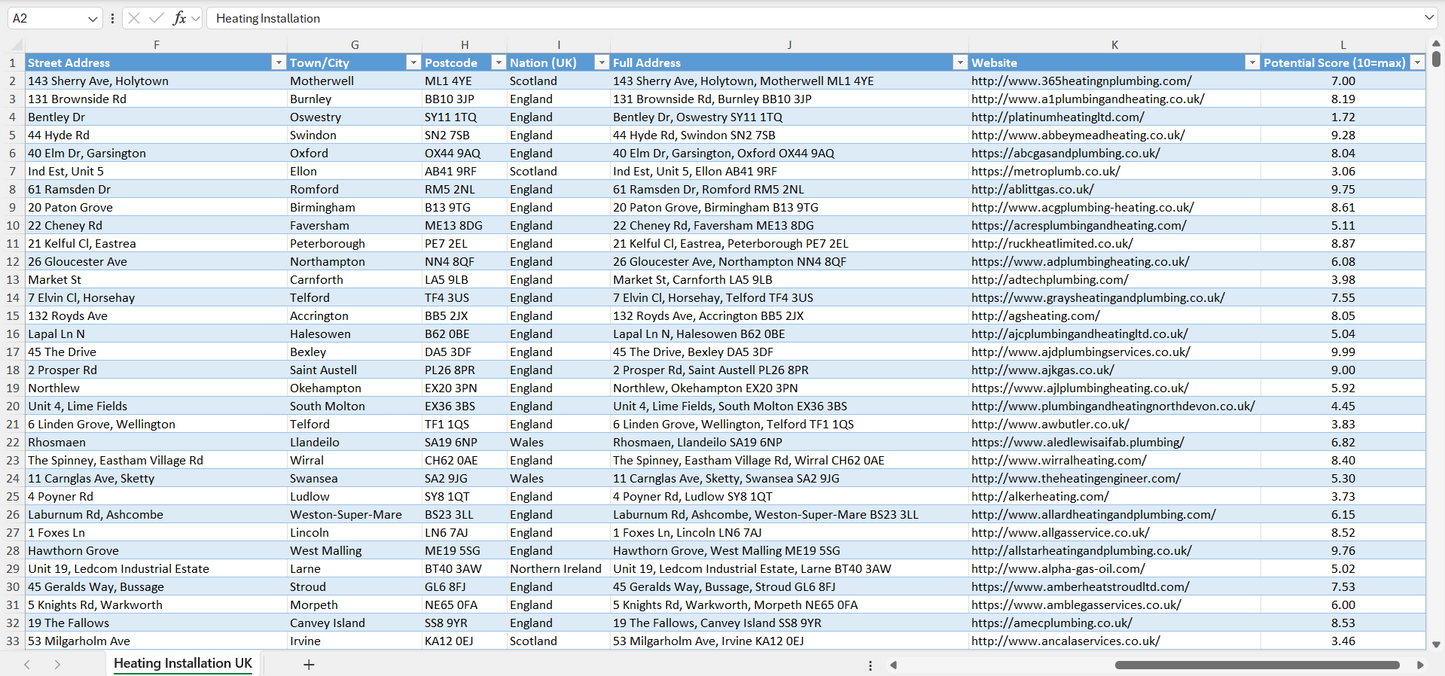Click the cancel (X) icon beside formula bar
Viewport: 1445px width, 676px height.
click(x=136, y=17)
